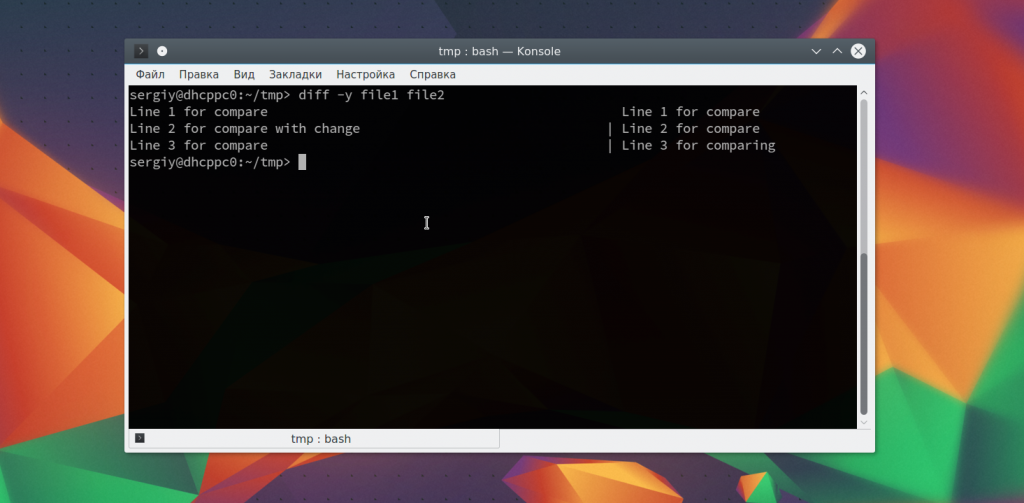Select the tmp : bash tab
The image size is (1024, 503).
(314, 439)
